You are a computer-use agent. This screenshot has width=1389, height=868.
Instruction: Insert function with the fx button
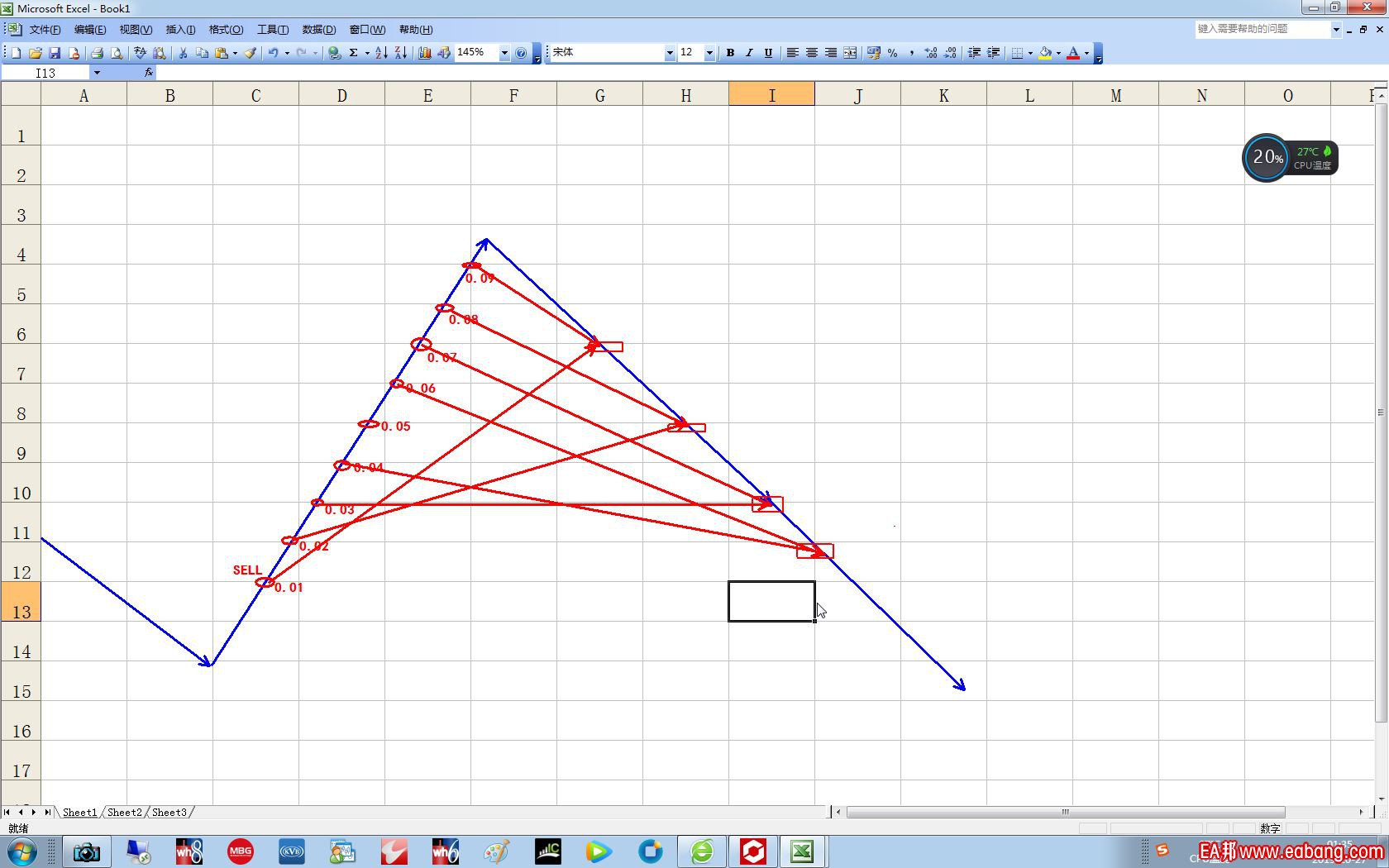point(149,73)
